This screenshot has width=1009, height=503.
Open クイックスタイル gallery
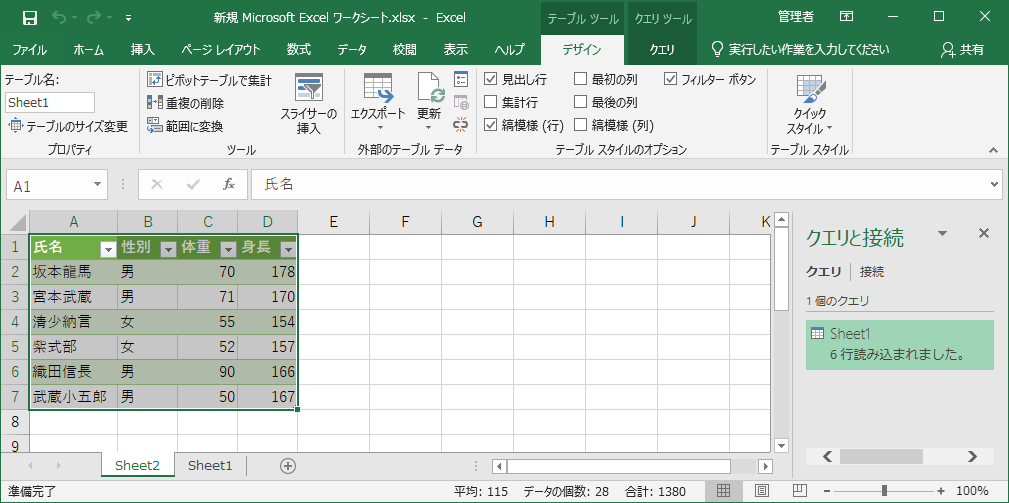click(x=810, y=104)
